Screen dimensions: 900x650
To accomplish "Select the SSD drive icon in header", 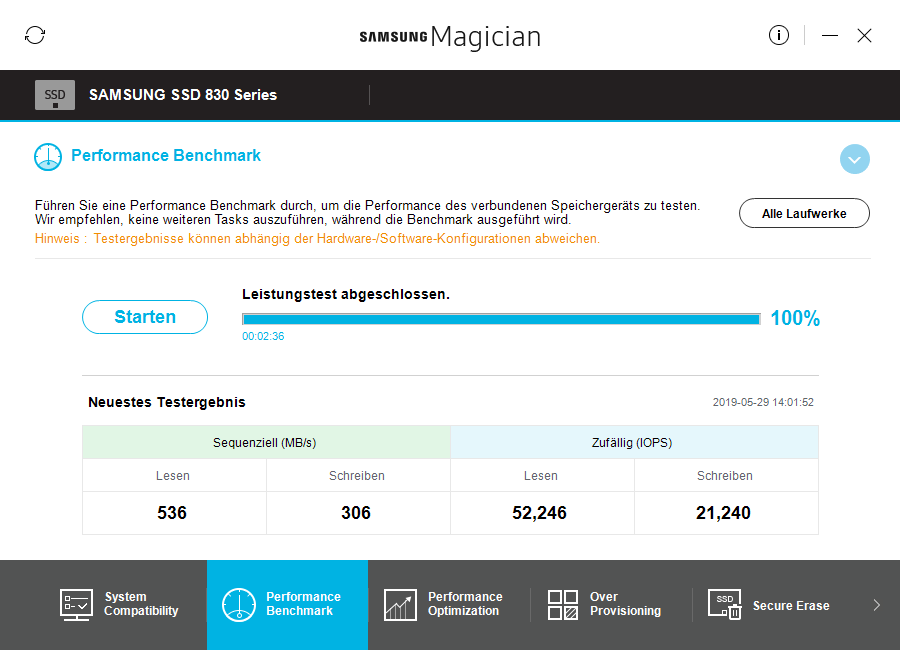I will click(x=55, y=95).
